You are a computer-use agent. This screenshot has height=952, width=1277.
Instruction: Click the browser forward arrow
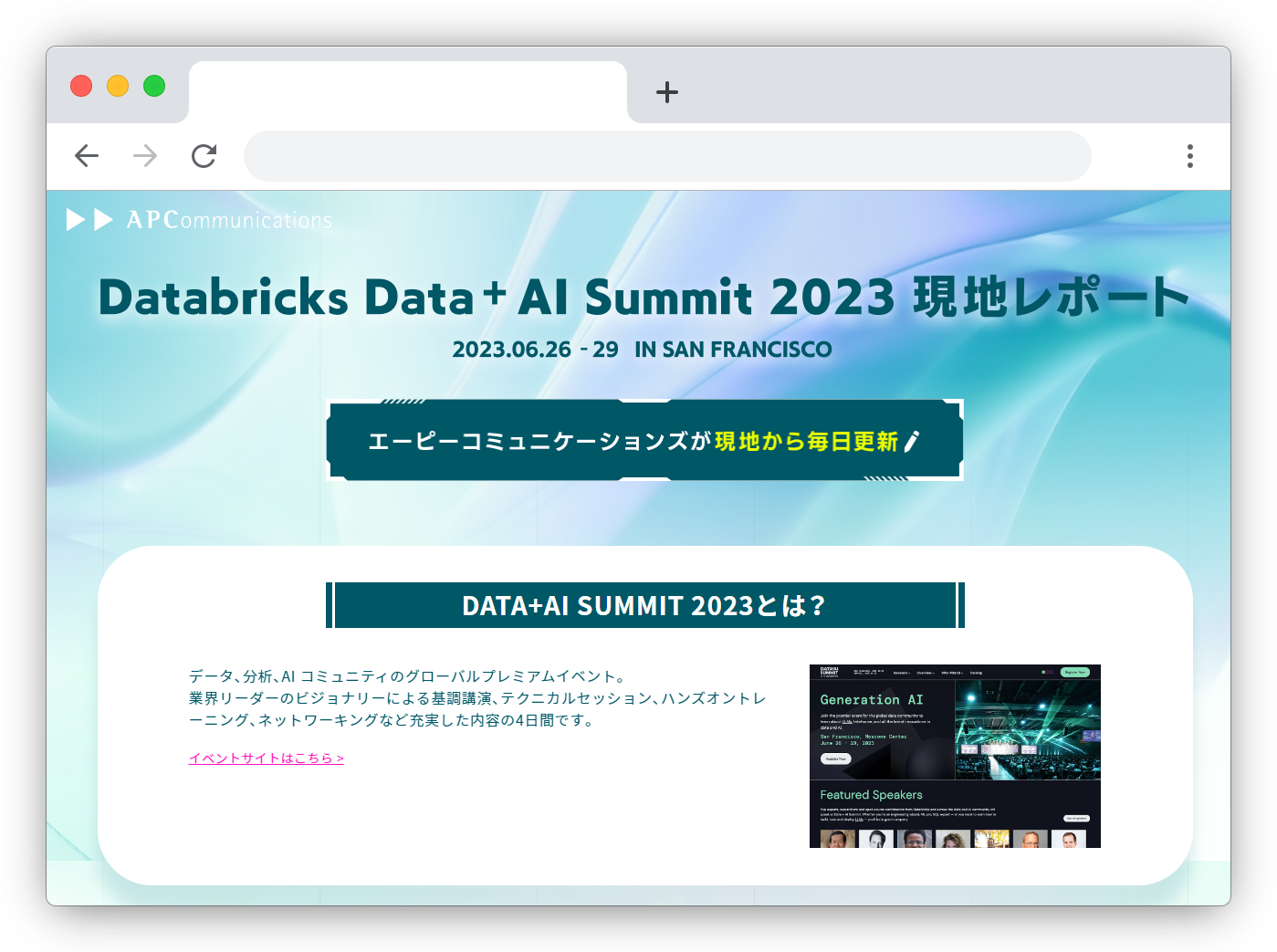pyautogui.click(x=145, y=156)
